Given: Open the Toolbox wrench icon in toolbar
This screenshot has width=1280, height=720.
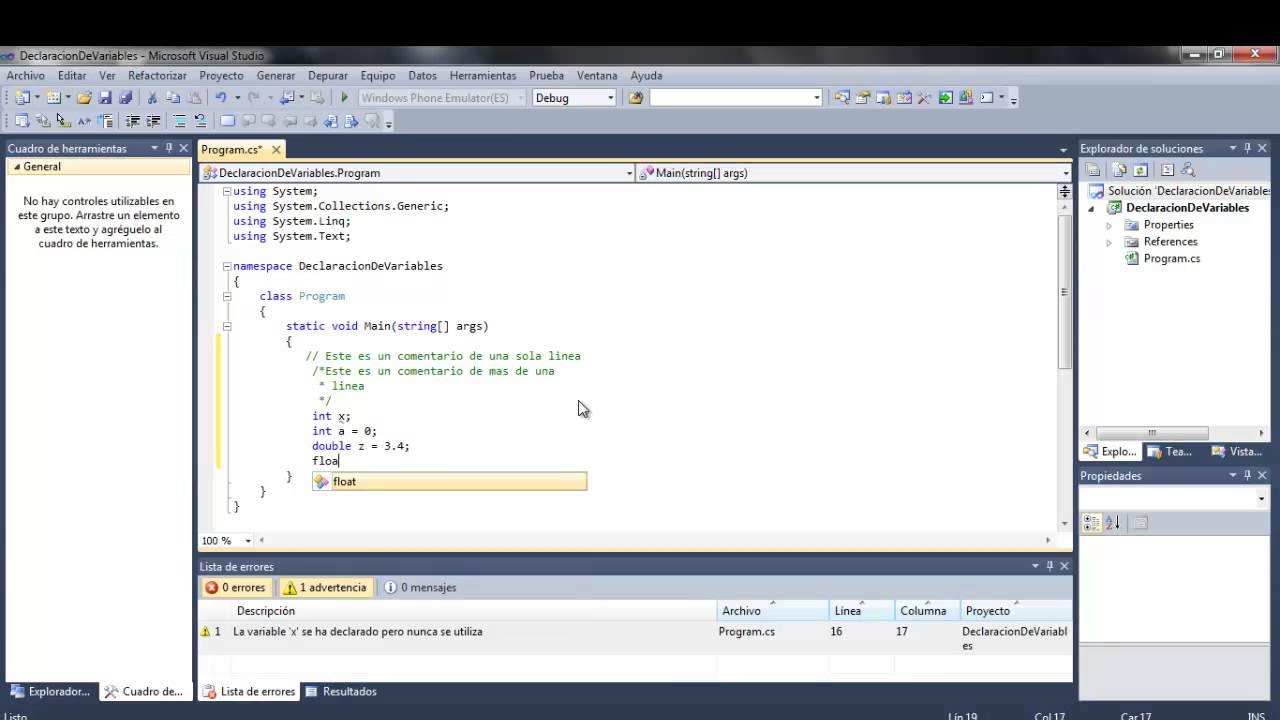Looking at the screenshot, I should [x=925, y=97].
